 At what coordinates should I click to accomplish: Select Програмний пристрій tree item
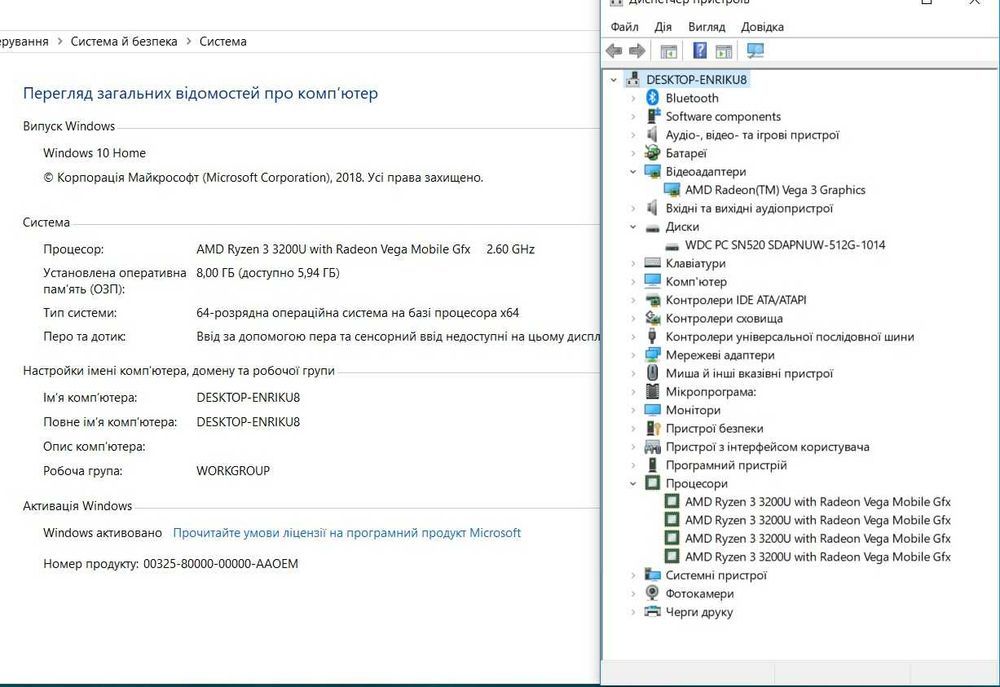(x=726, y=465)
